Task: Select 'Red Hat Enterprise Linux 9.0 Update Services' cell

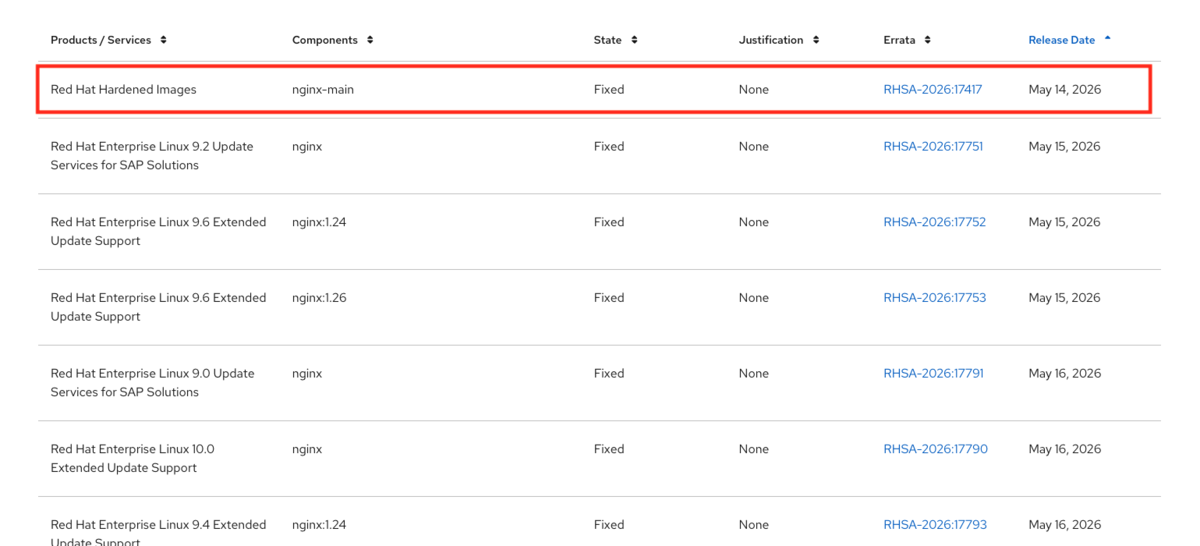Action: point(153,383)
